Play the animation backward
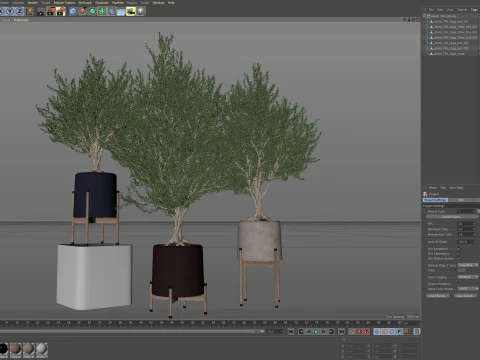The image size is (480, 360). click(x=309, y=331)
